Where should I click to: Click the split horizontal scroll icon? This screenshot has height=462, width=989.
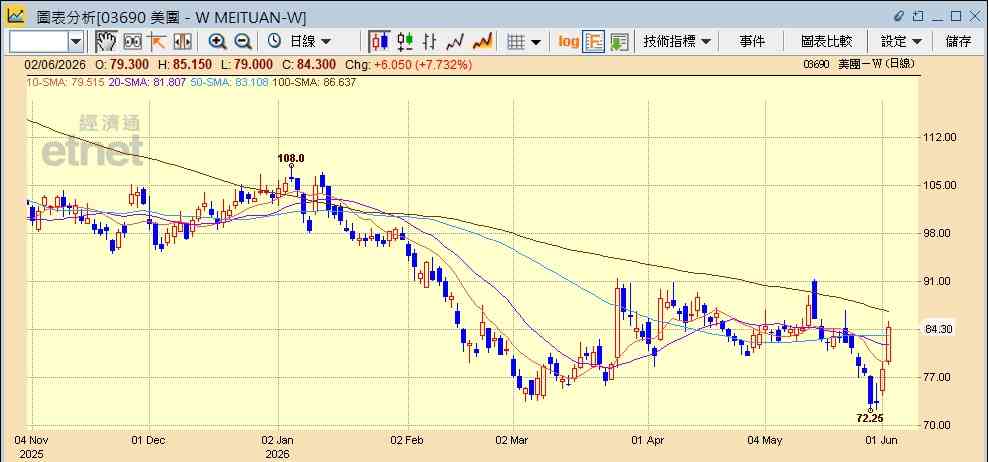[182, 42]
